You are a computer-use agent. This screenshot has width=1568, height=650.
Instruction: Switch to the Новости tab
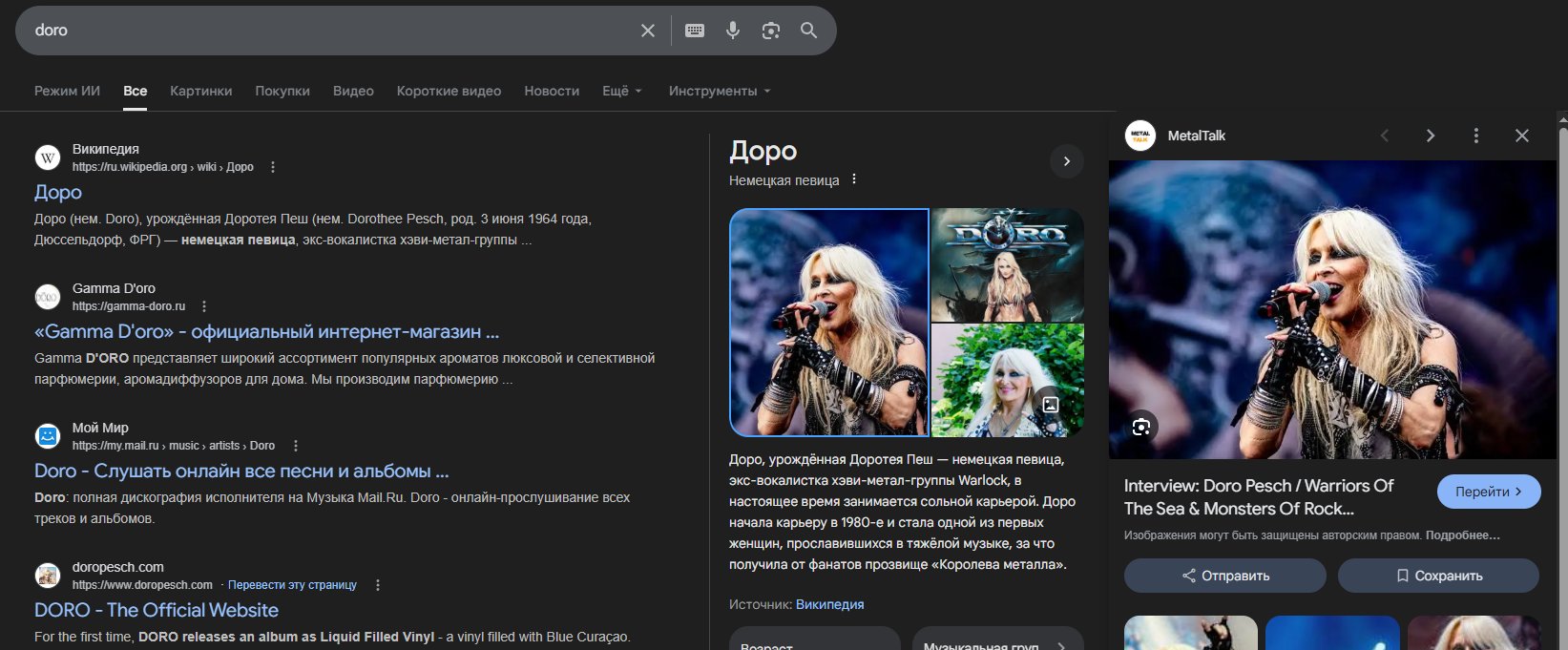(552, 91)
